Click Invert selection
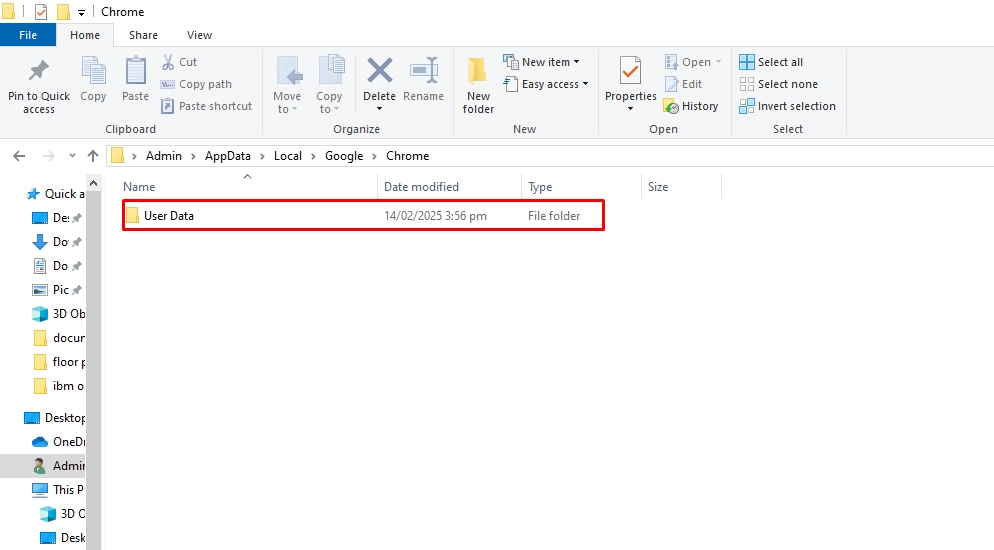 [x=788, y=106]
